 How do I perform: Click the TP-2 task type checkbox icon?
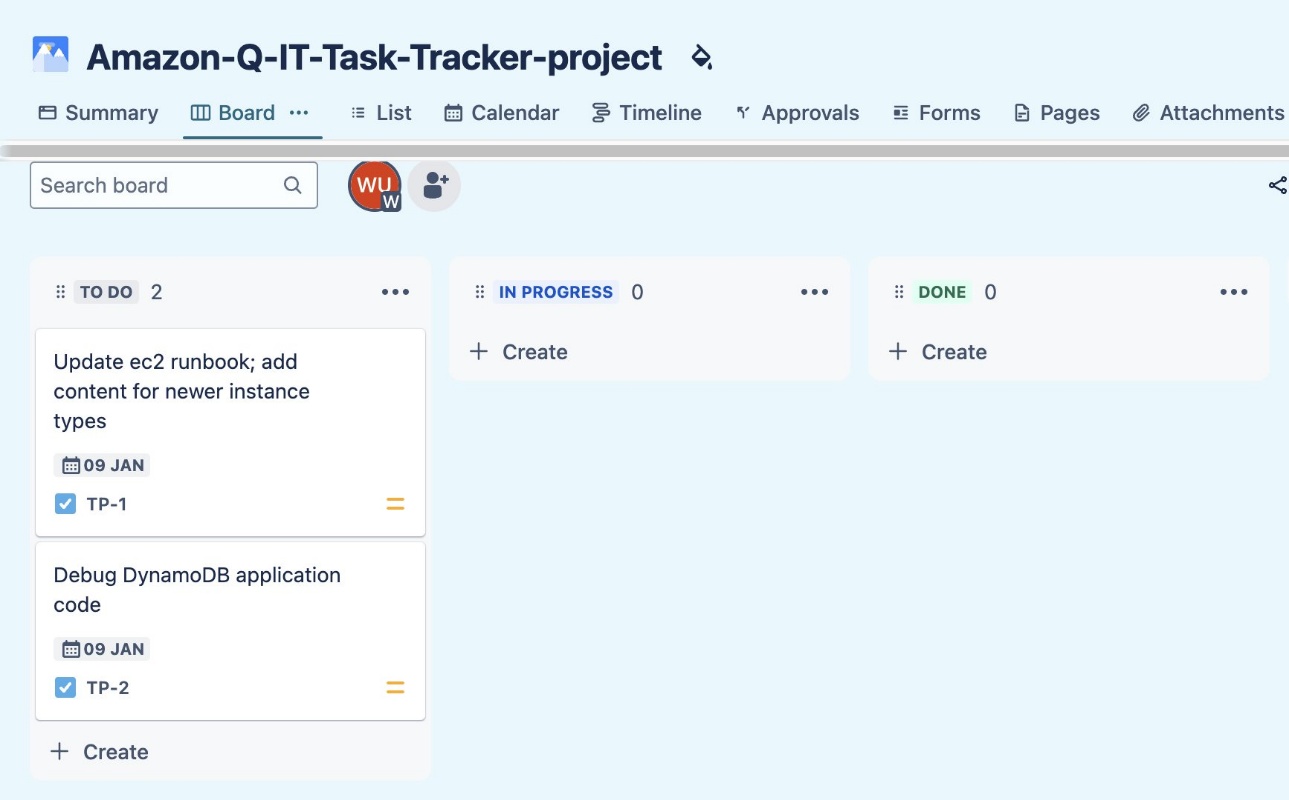coord(65,688)
